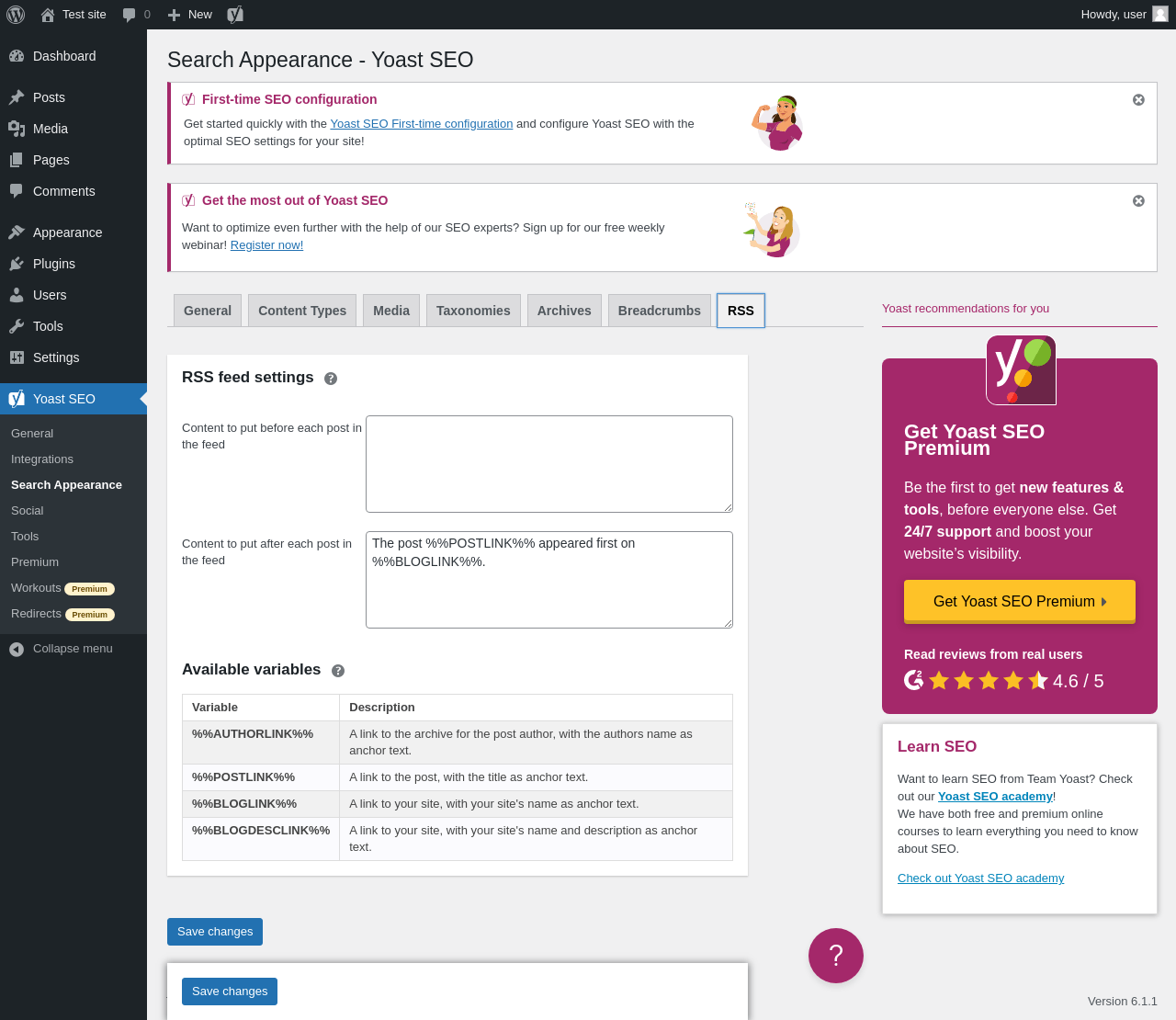Click the %%AUTHORLINK%% variable cell

click(x=261, y=742)
